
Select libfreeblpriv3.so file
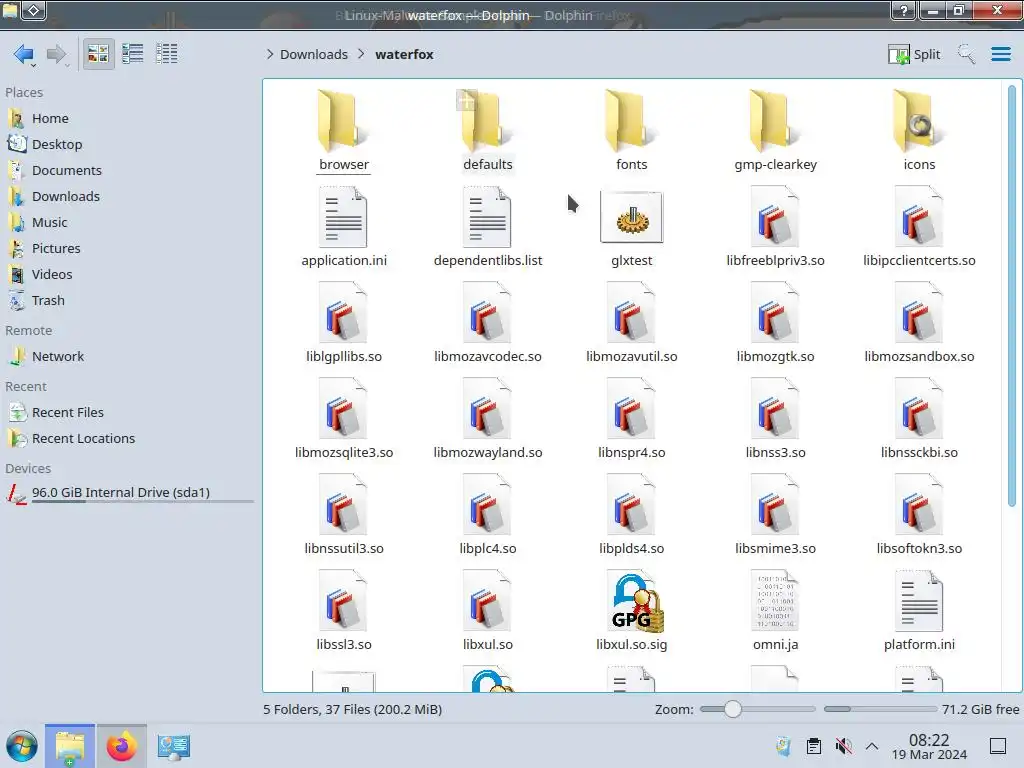(x=775, y=227)
